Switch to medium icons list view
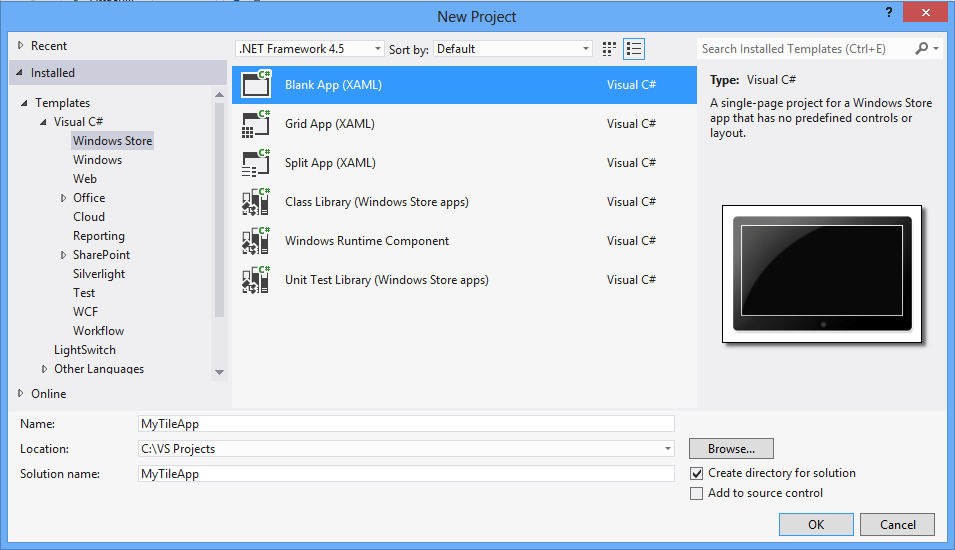The height and width of the screenshot is (550, 955). [634, 49]
